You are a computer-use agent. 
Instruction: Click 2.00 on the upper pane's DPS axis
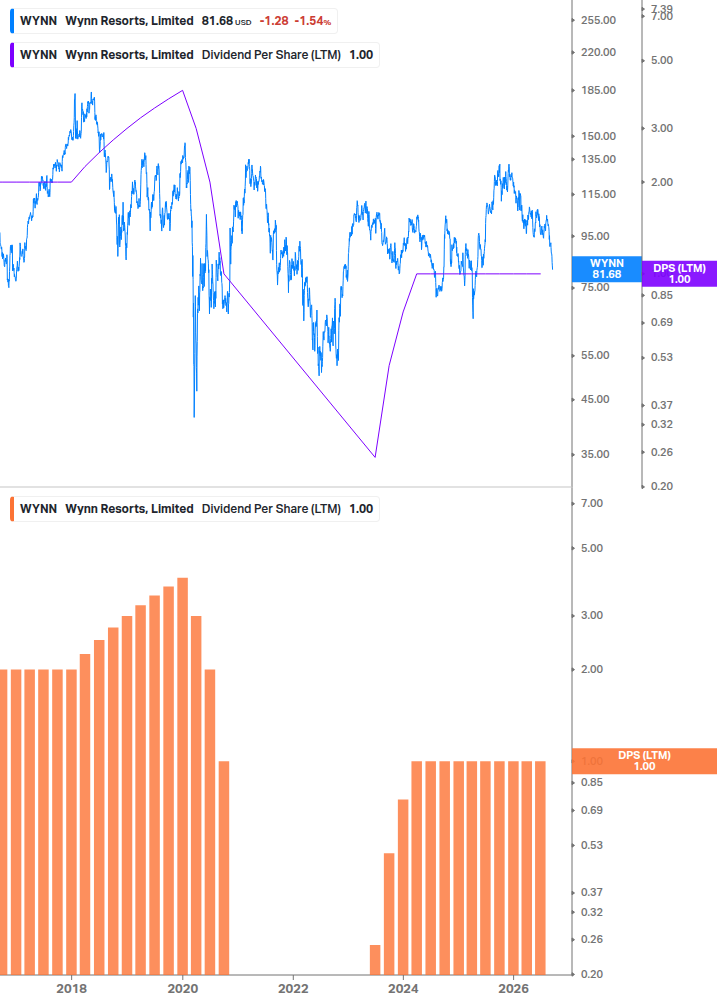662,182
